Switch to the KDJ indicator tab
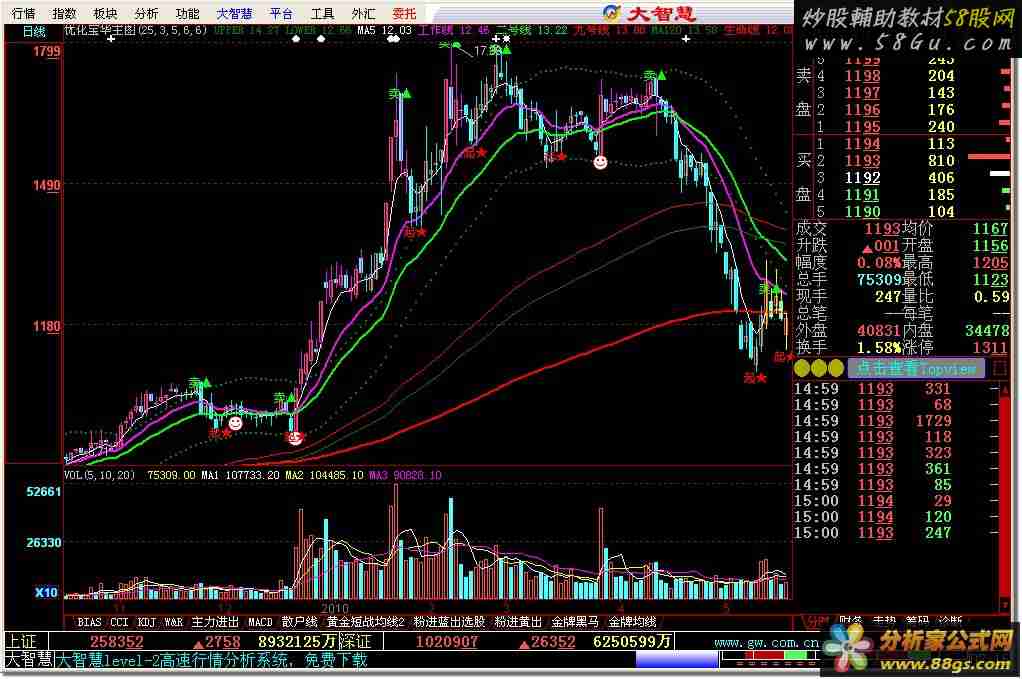 147,622
